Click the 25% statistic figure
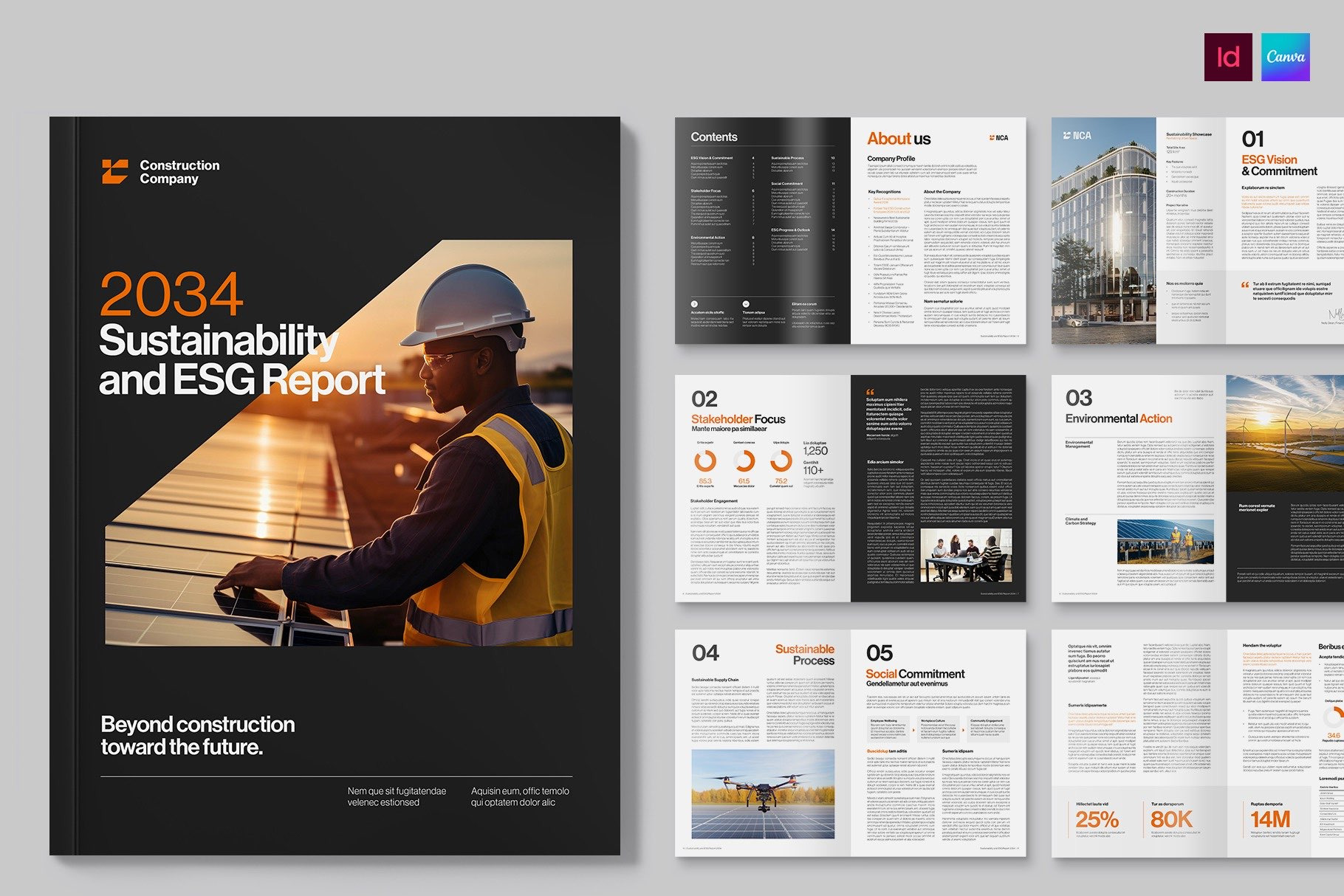 coord(1097,819)
